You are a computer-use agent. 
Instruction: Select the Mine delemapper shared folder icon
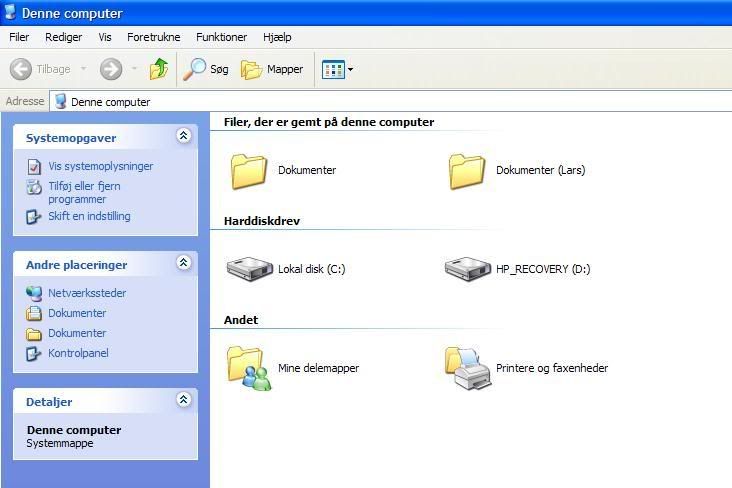coord(249,368)
